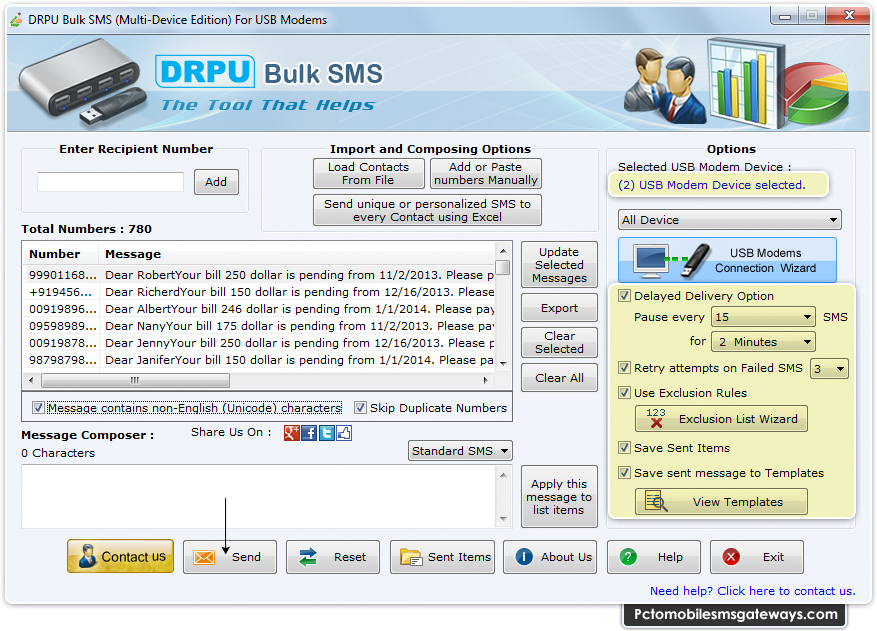Click the application icon in title bar

16,20
